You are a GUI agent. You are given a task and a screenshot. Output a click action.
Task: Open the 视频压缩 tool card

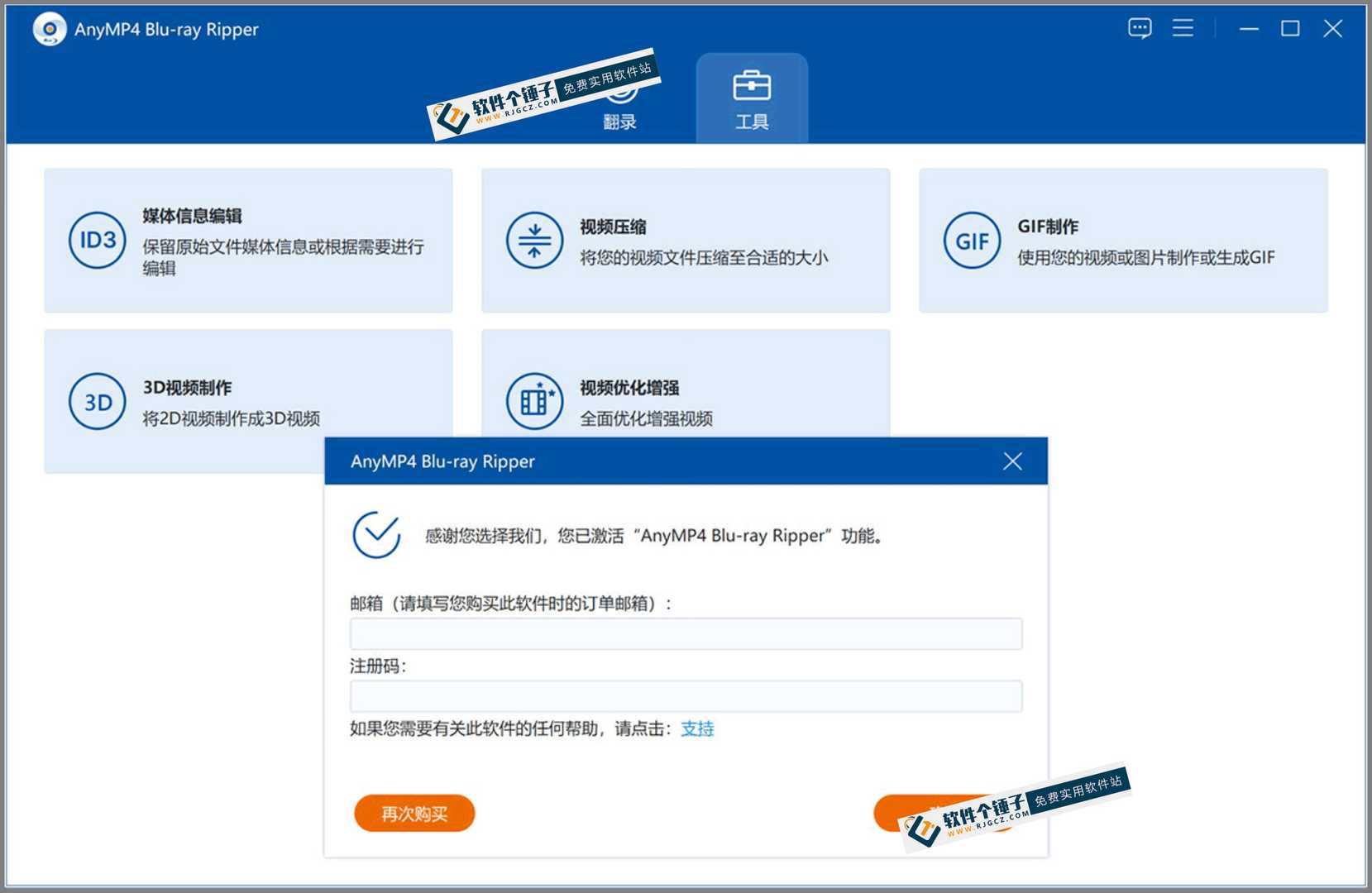pos(686,241)
